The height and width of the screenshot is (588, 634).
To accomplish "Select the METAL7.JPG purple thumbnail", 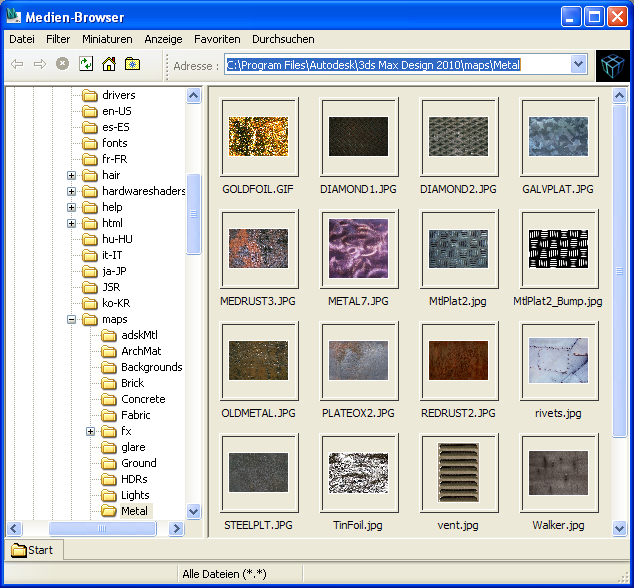I will click(358, 249).
